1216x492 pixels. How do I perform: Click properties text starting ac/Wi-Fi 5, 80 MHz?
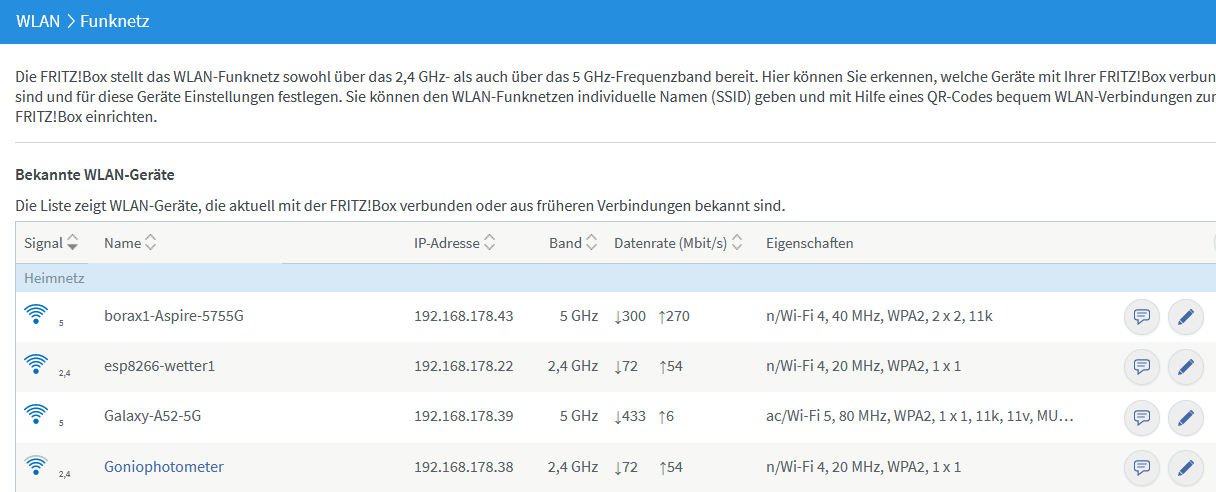coord(920,417)
